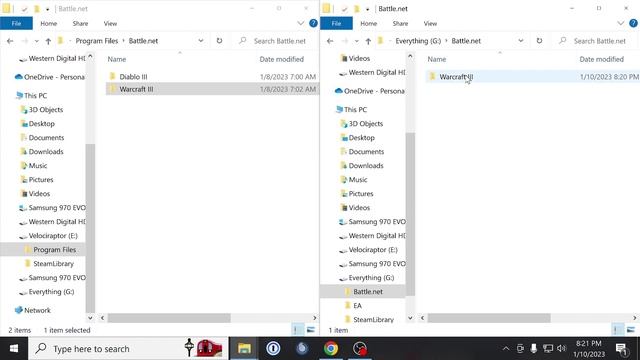The width and height of the screenshot is (640, 360).
Task: Open Documents in right navigation pane
Action: (362, 151)
